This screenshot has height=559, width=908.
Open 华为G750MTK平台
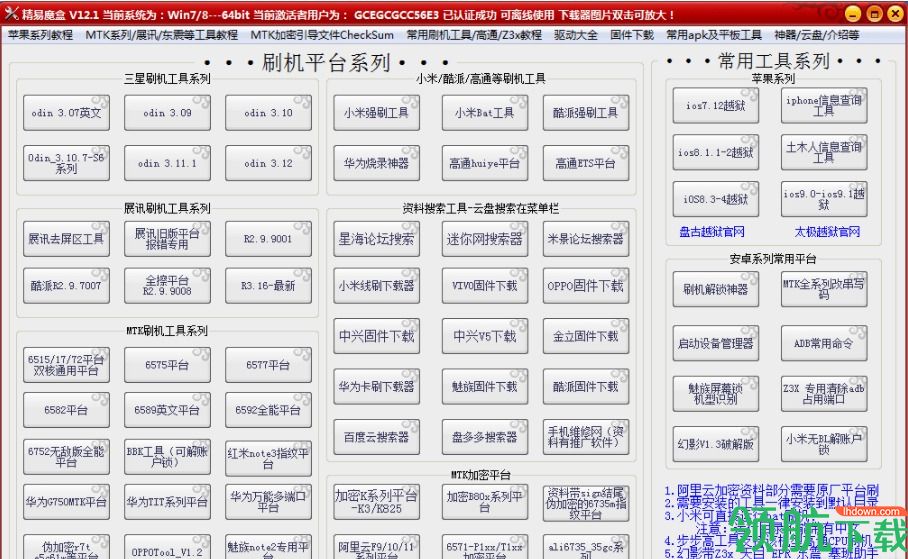point(66,502)
